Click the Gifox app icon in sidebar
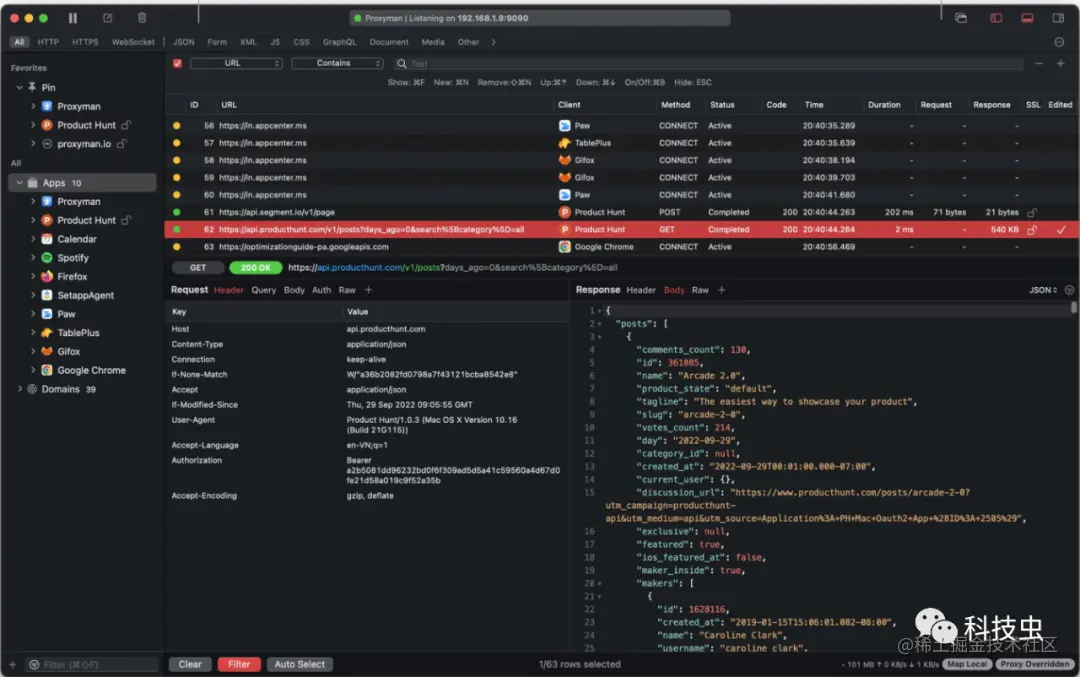 point(47,351)
